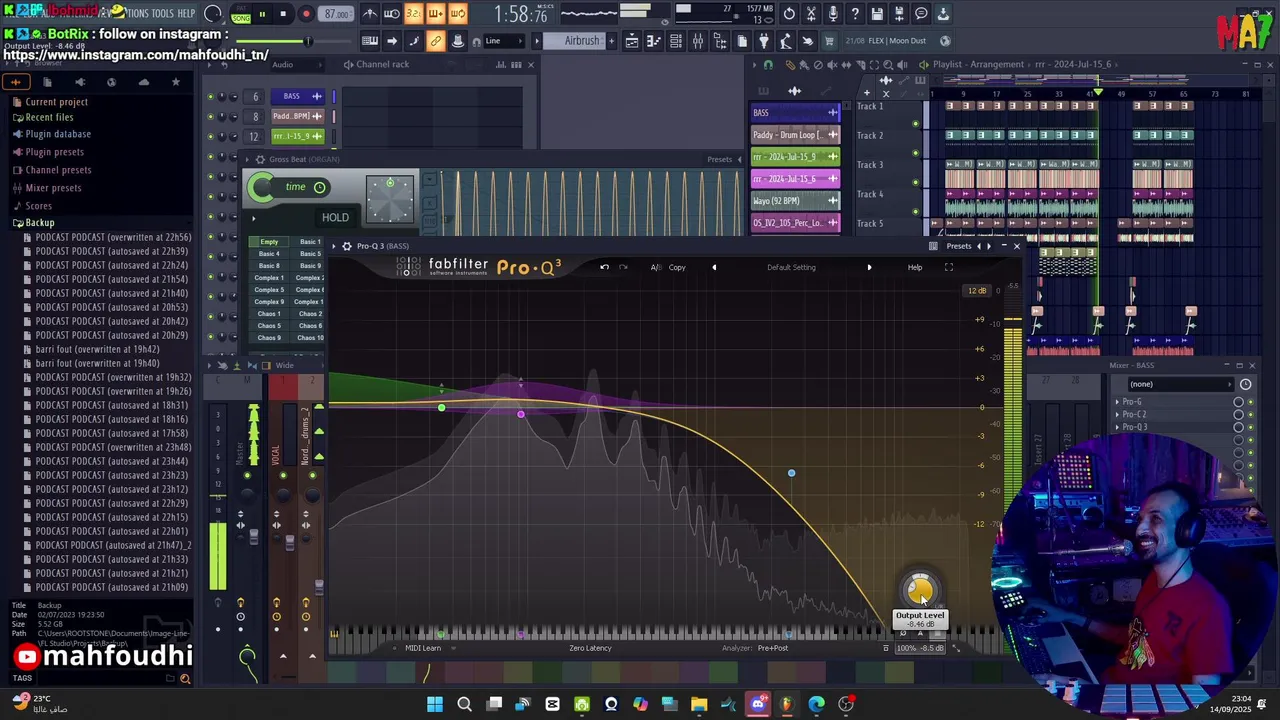Close the Channel rack panel
Viewport: 1280px width, 720px height.
[531, 65]
